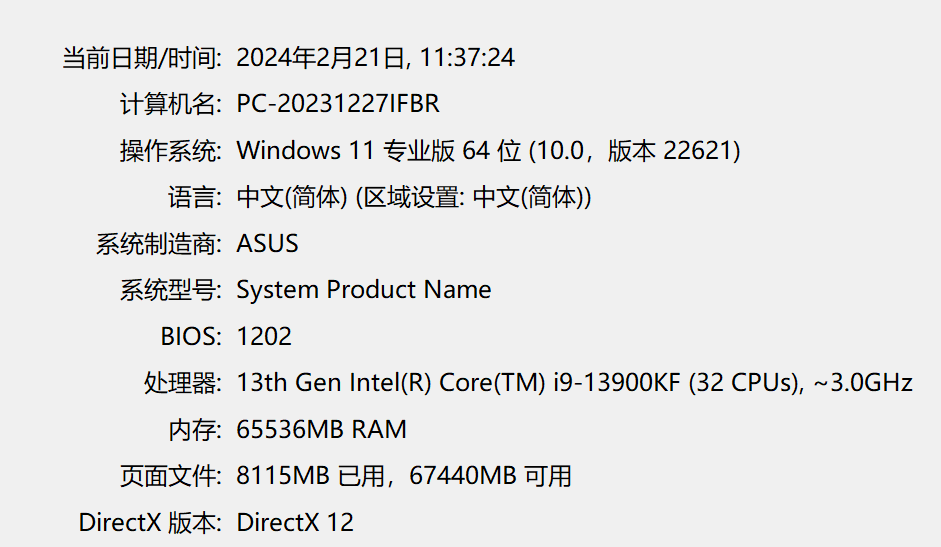Viewport: 941px width, 547px height.
Task: Select the ASUS manufacturer value
Action: tap(267, 243)
